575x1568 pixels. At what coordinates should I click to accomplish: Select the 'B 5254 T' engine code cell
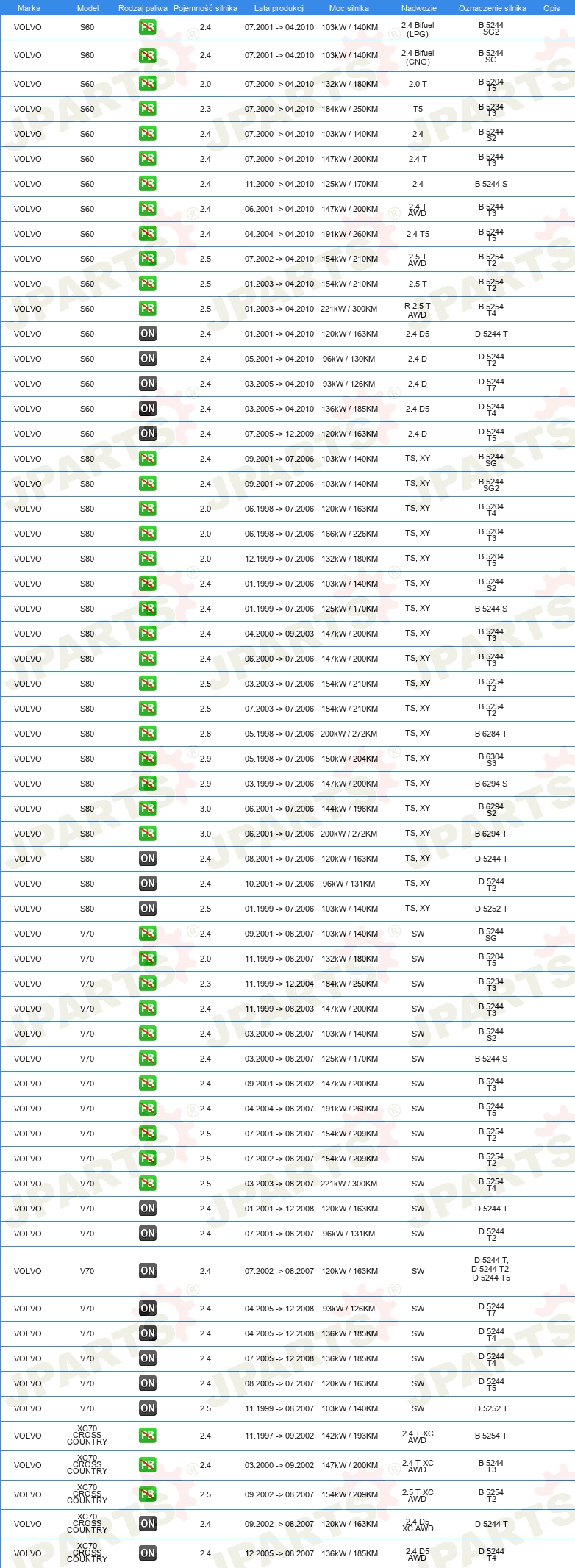(491, 1436)
